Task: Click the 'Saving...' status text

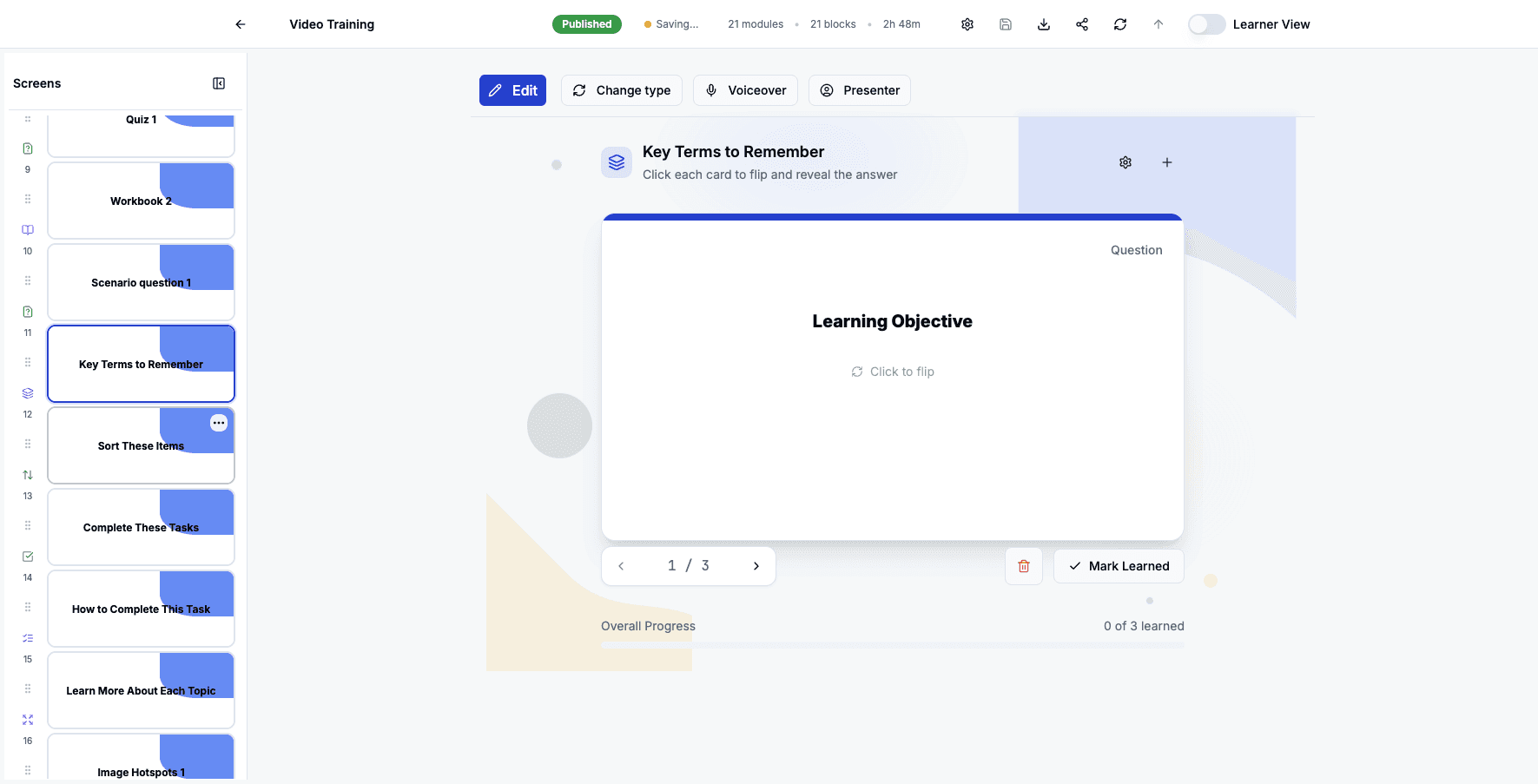Action: pos(677,24)
